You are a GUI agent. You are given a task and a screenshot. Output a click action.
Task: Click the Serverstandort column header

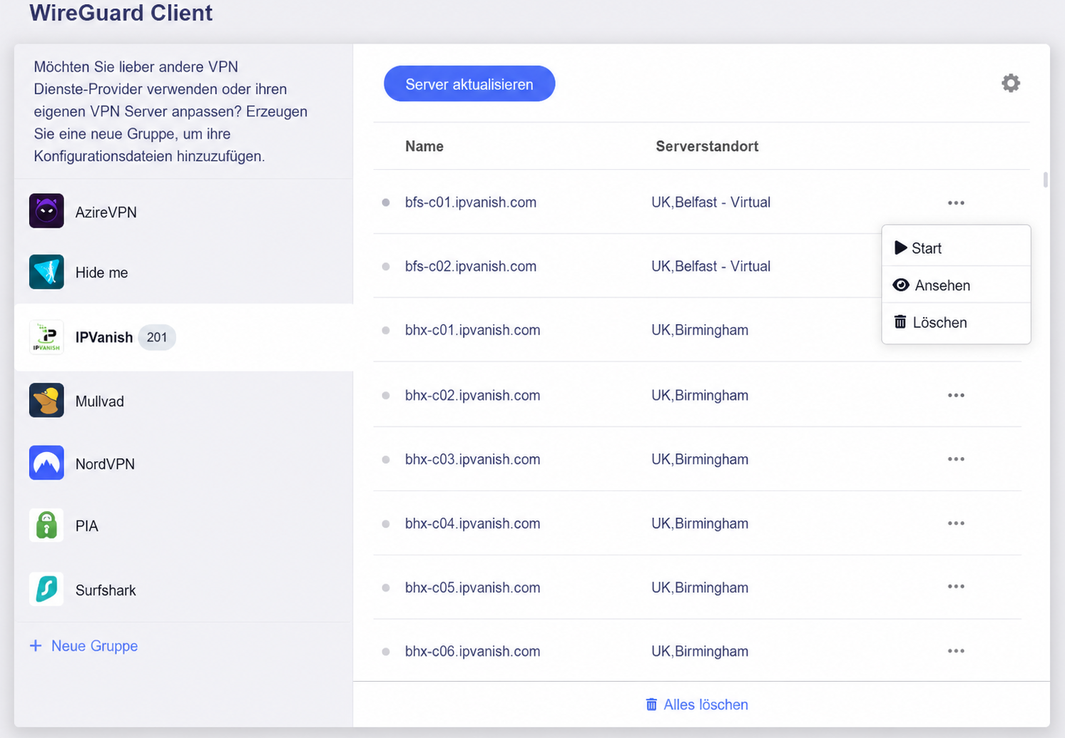707,146
